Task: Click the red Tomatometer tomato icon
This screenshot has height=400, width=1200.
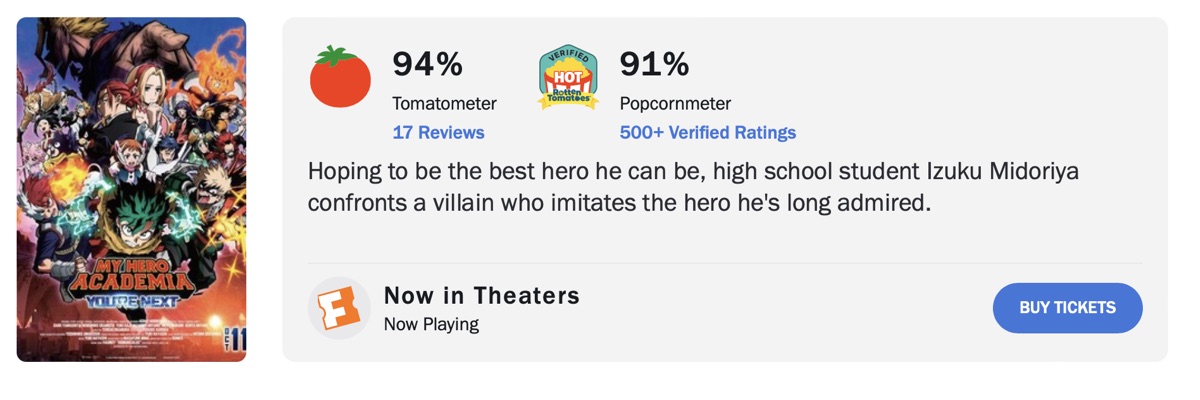Action: click(340, 77)
